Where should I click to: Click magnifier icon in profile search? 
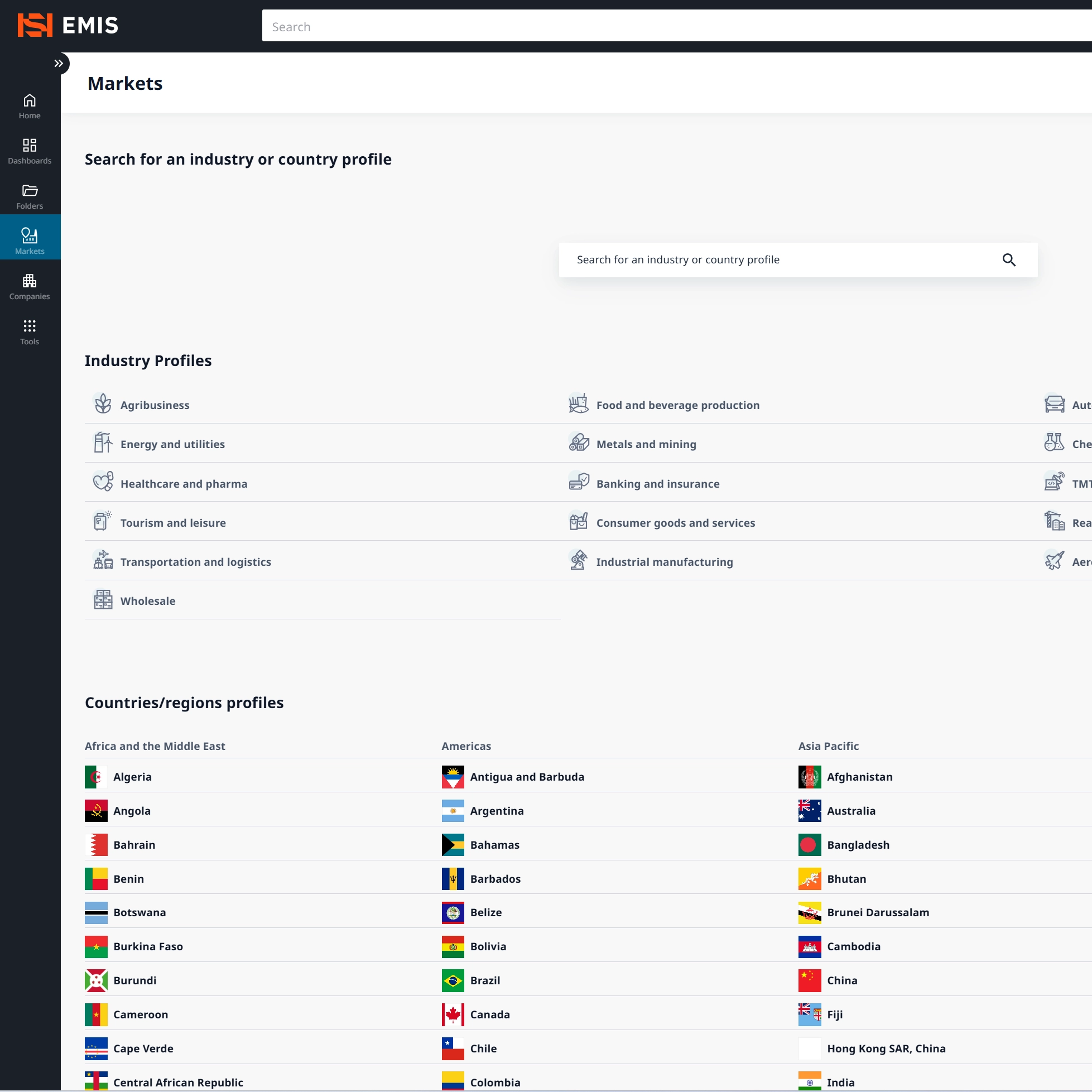[x=1008, y=260]
